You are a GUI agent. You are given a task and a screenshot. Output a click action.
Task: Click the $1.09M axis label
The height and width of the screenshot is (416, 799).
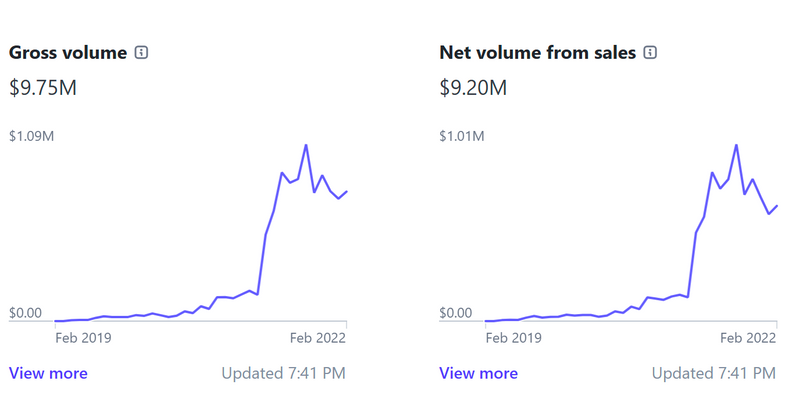pyautogui.click(x=31, y=136)
